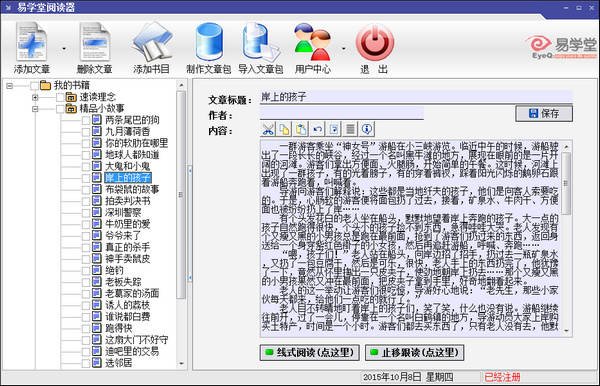Click the select-all page icon next to undo
Viewport: 600px width, 386px height.
(334, 129)
